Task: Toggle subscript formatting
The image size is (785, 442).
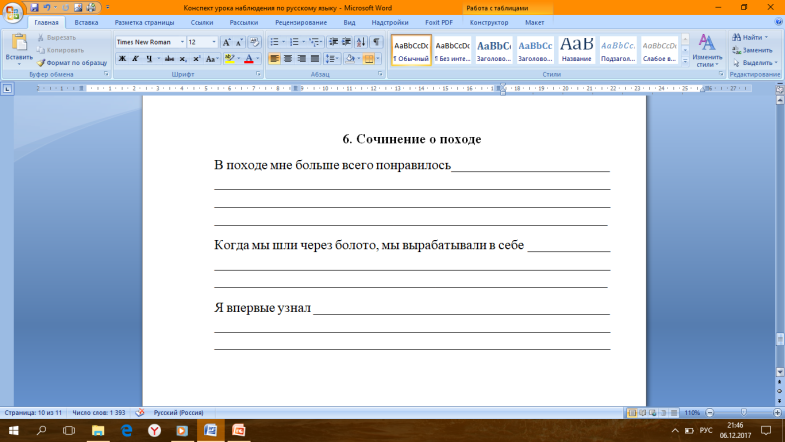Action: tap(183, 59)
